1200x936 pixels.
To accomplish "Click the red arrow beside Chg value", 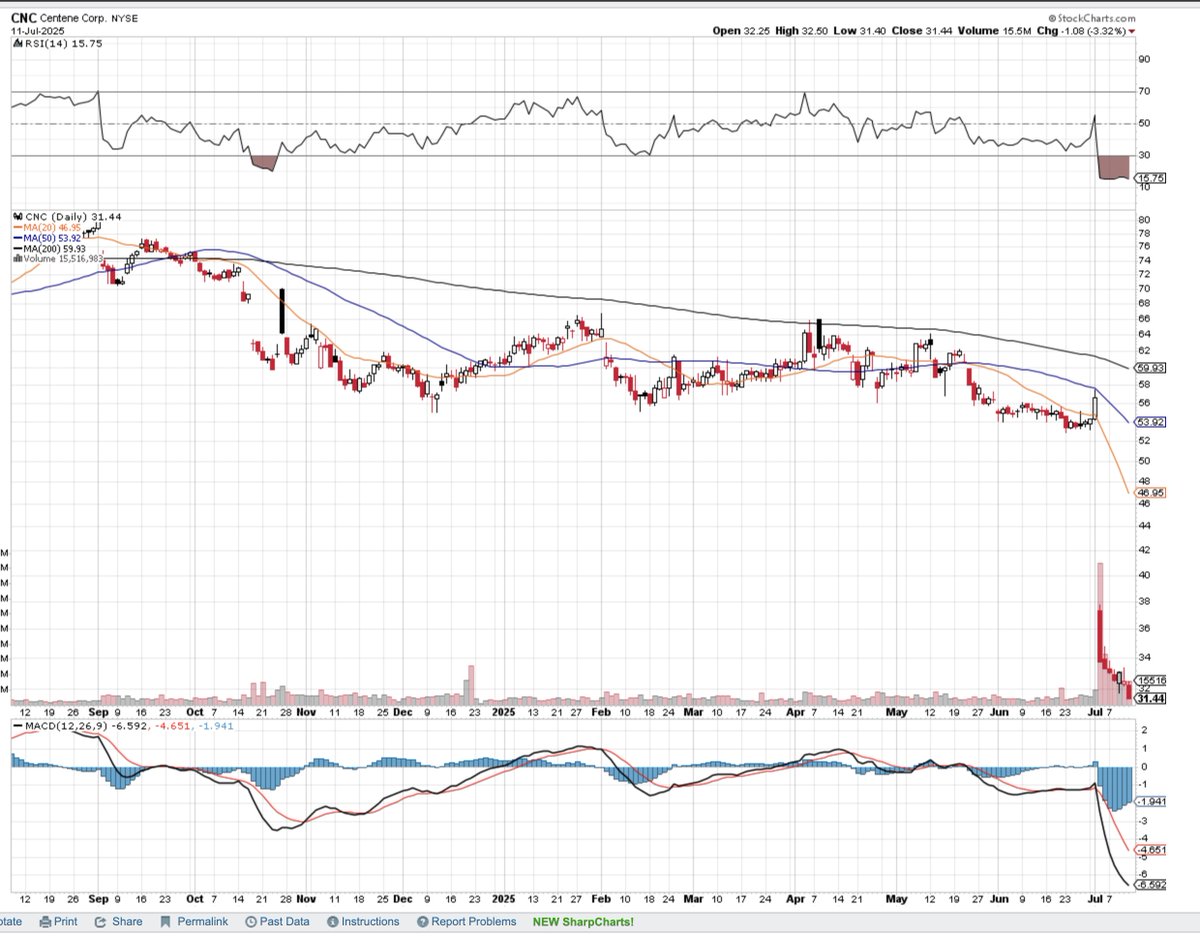I will [1131, 32].
